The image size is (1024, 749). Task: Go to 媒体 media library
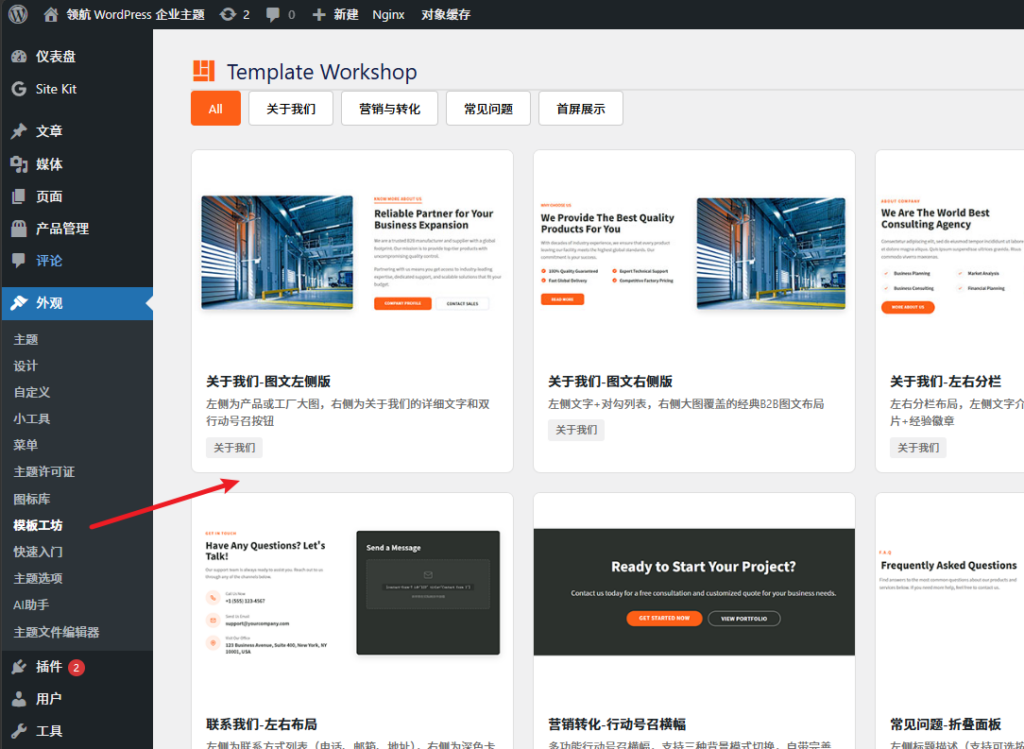coord(48,164)
